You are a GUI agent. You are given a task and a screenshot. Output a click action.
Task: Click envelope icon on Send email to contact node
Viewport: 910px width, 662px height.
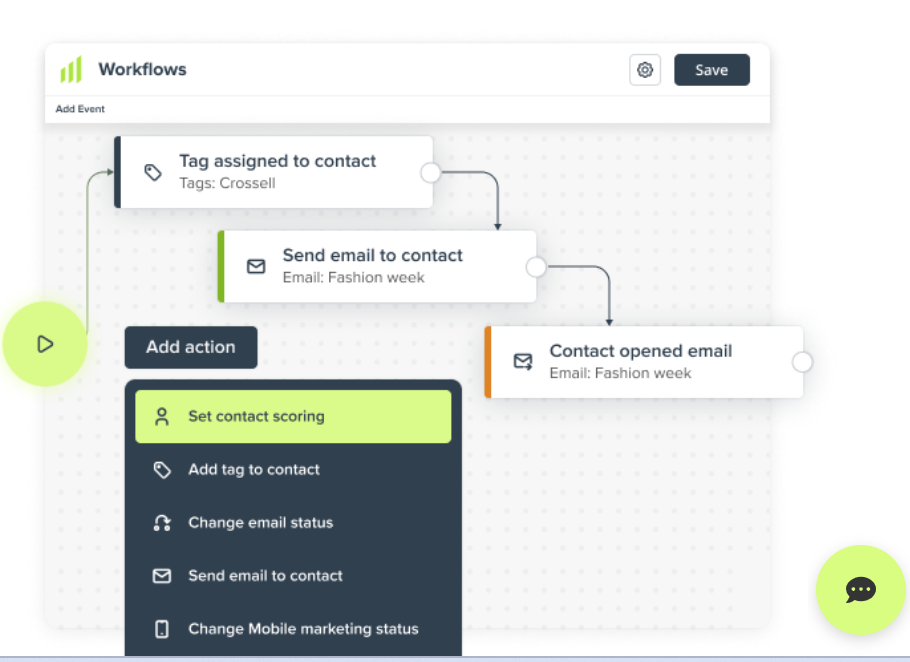[x=256, y=266]
